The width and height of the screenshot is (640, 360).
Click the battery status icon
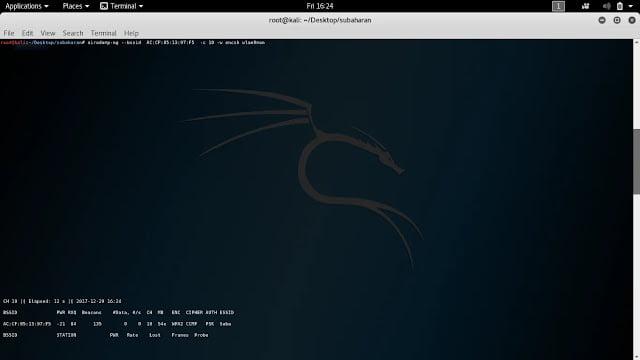point(620,6)
